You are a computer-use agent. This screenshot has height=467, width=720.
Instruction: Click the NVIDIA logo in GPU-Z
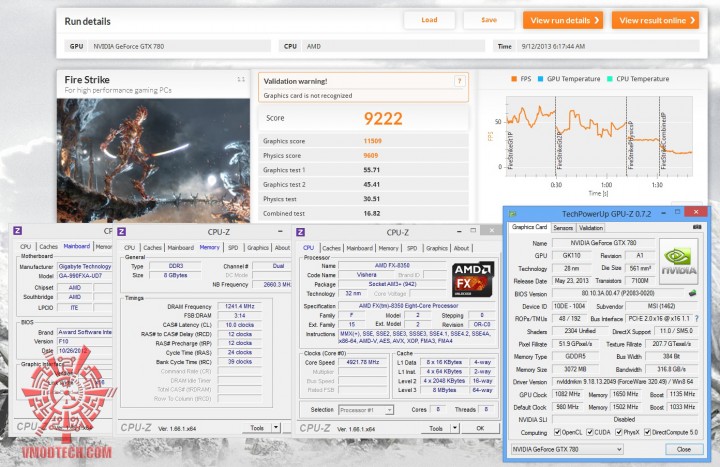tap(679, 262)
